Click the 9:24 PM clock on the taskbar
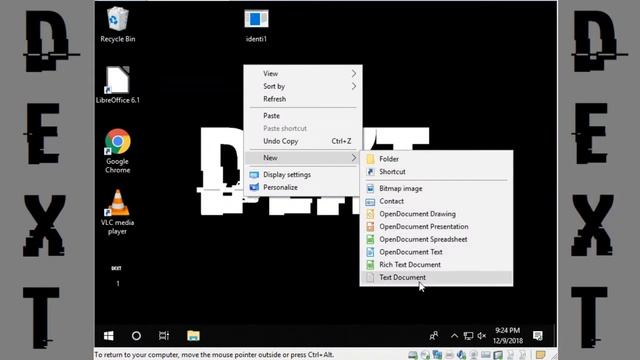Image resolution: width=640 pixels, height=360 pixels. coord(507,336)
